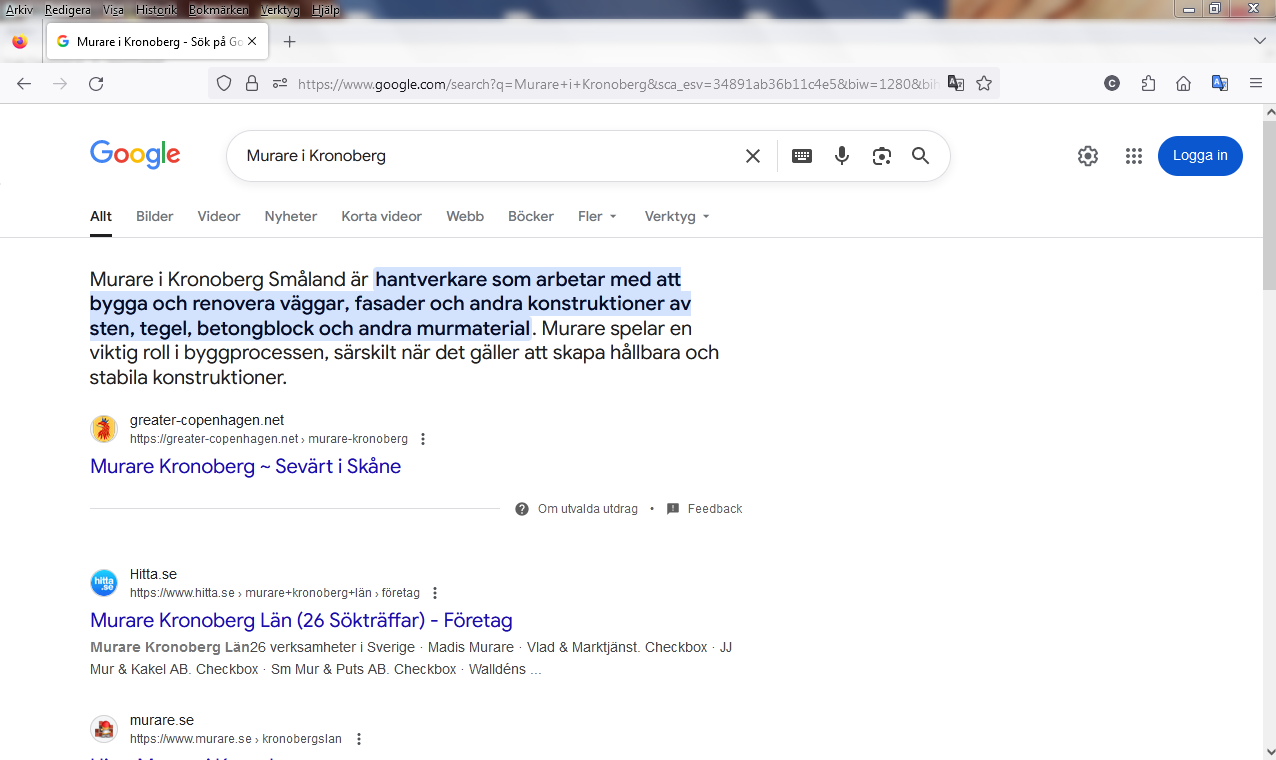Open Firefox extensions puzzle icon
This screenshot has height=760, width=1276.
click(1148, 84)
